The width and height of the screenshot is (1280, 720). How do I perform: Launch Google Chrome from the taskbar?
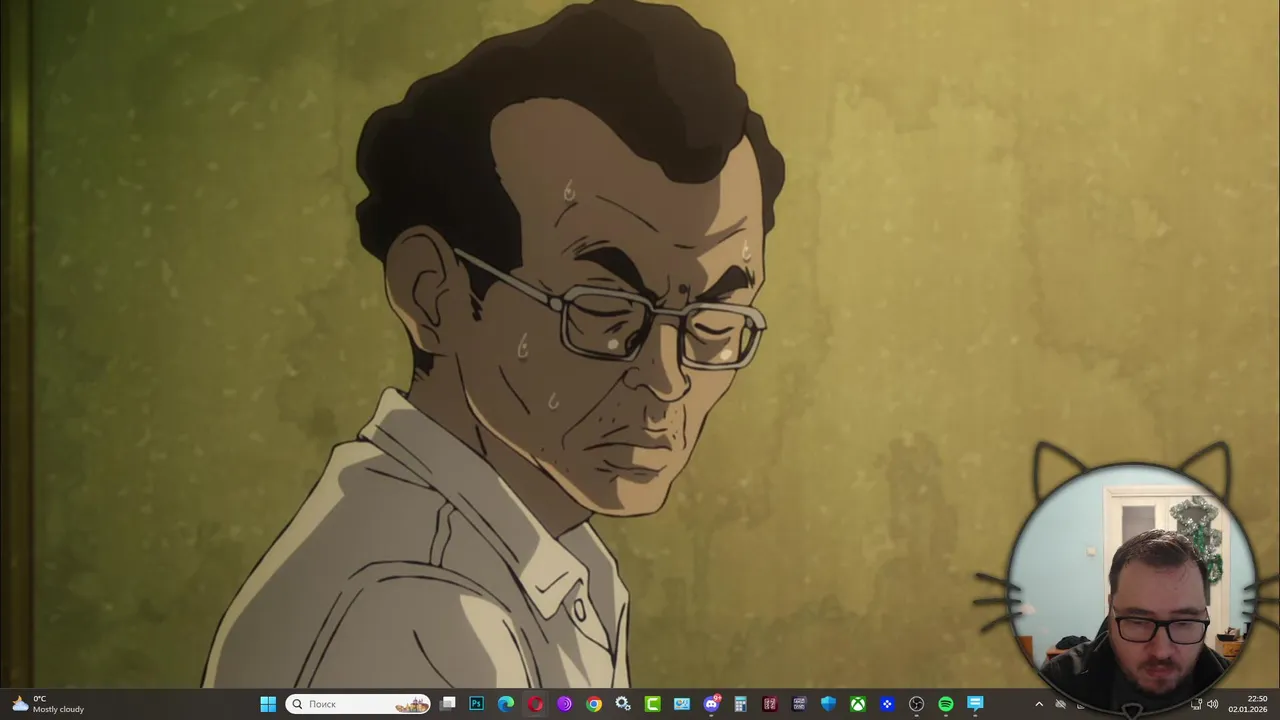click(x=594, y=704)
